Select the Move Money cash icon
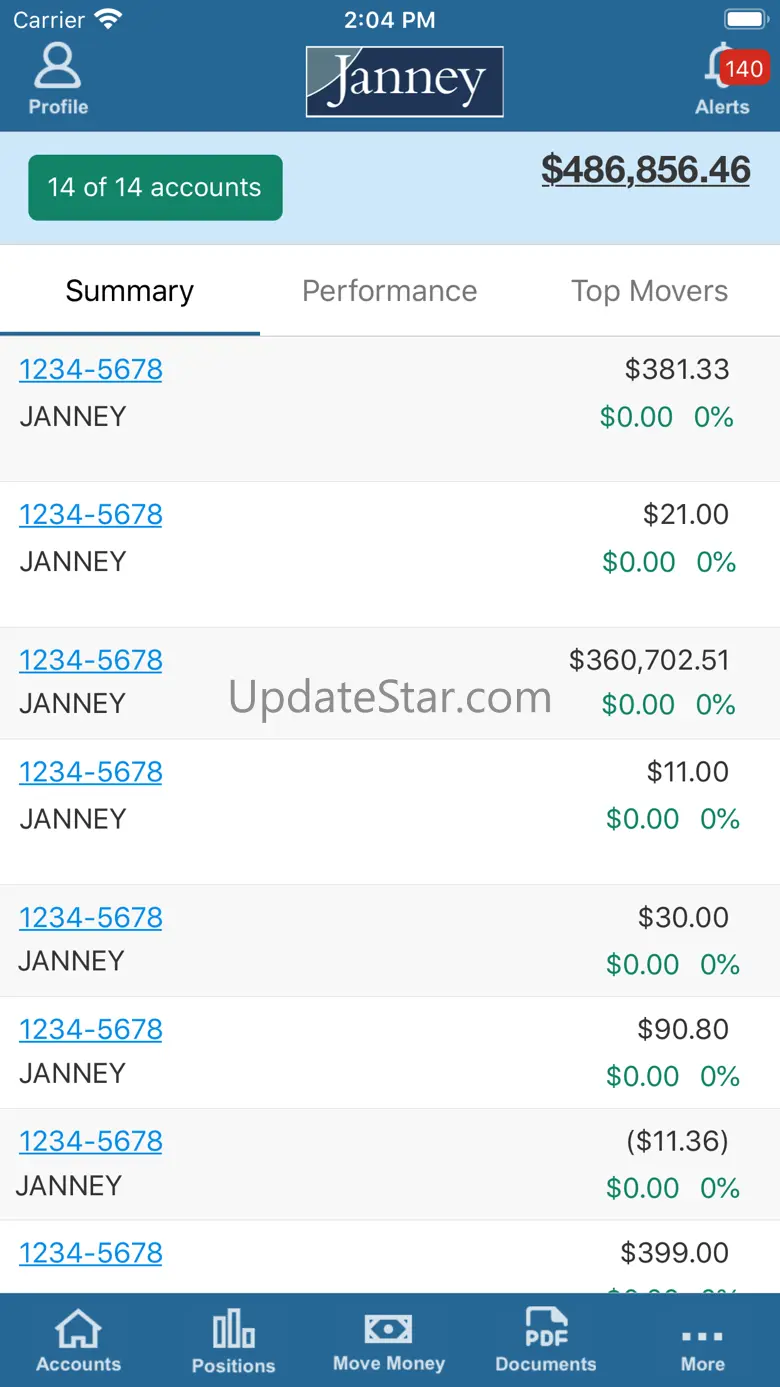Screen dimensions: 780x1387 [x=389, y=1328]
